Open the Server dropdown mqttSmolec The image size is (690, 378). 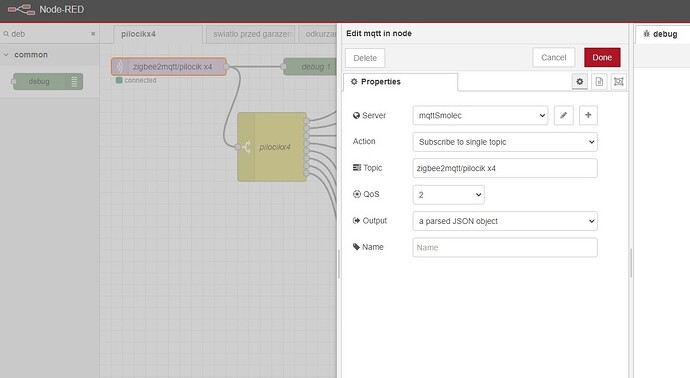(480, 115)
